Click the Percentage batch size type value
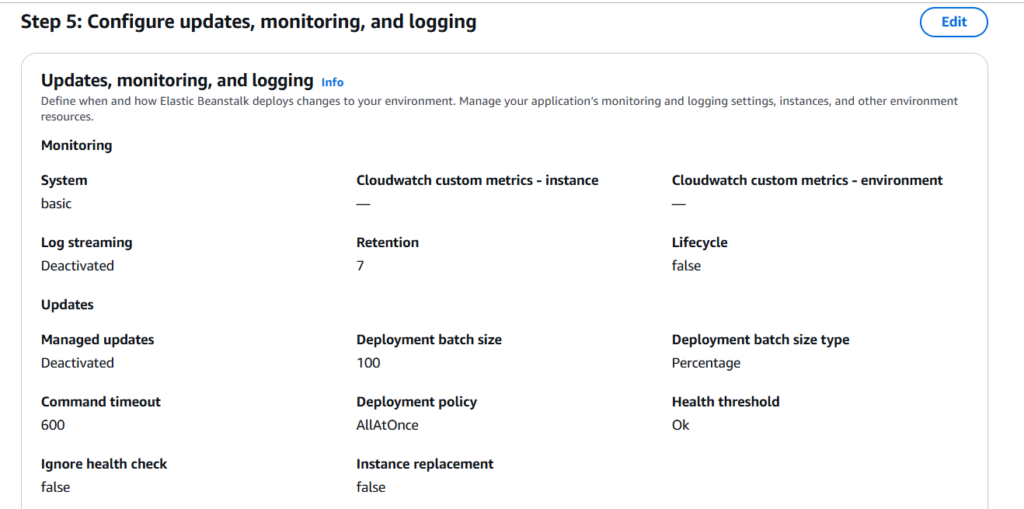Image resolution: width=1024 pixels, height=509 pixels. (x=706, y=363)
